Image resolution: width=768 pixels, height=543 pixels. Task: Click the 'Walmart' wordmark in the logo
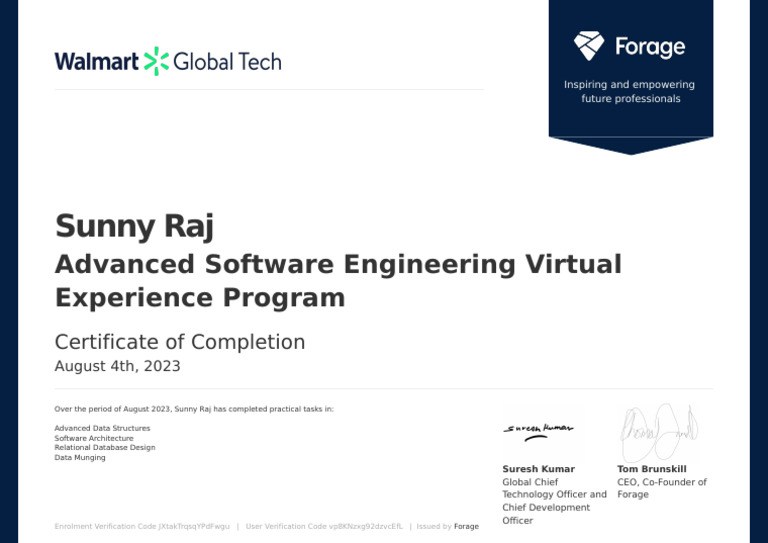tap(96, 62)
